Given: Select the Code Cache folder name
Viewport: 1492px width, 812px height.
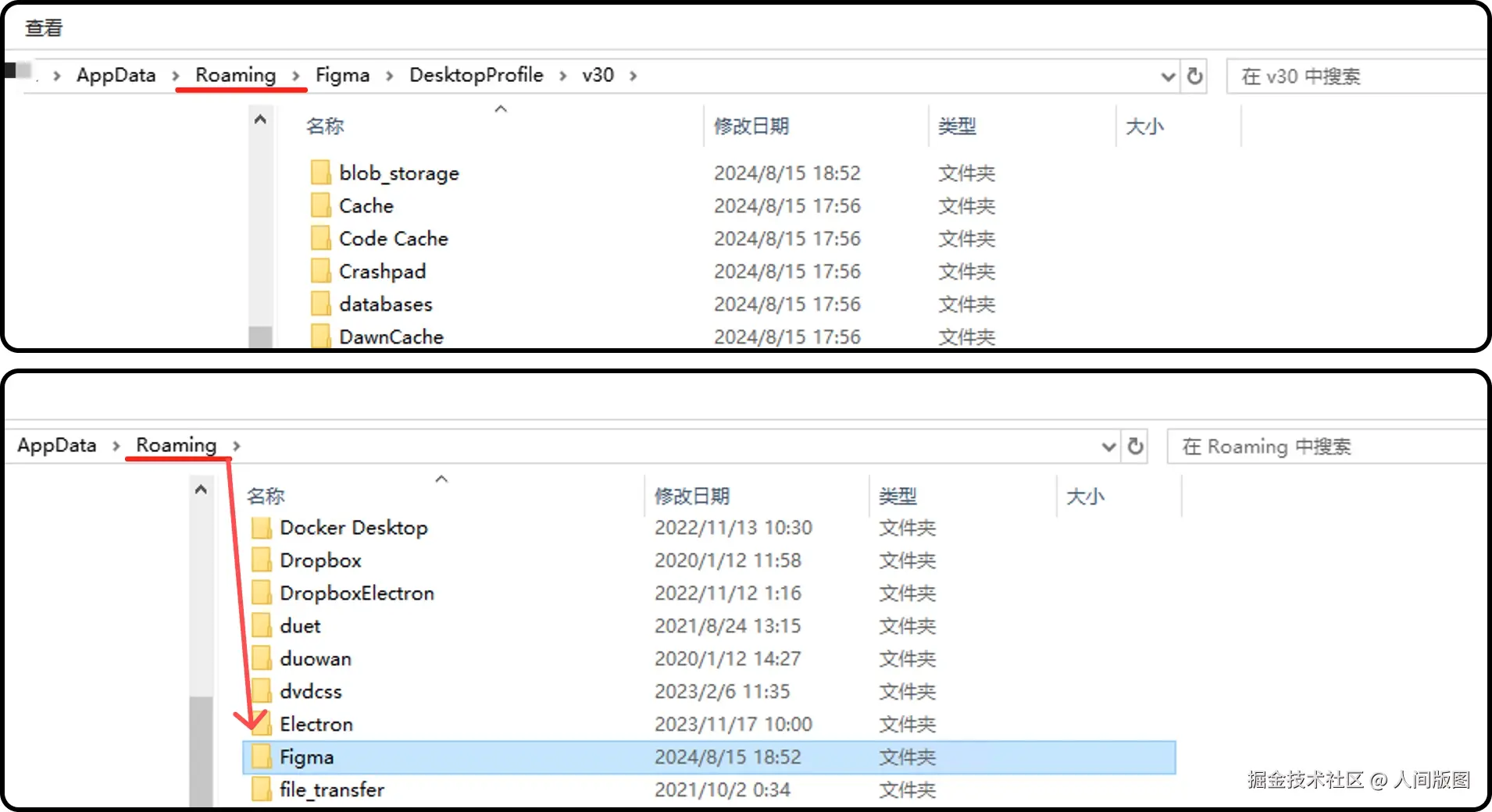Looking at the screenshot, I should click(394, 238).
